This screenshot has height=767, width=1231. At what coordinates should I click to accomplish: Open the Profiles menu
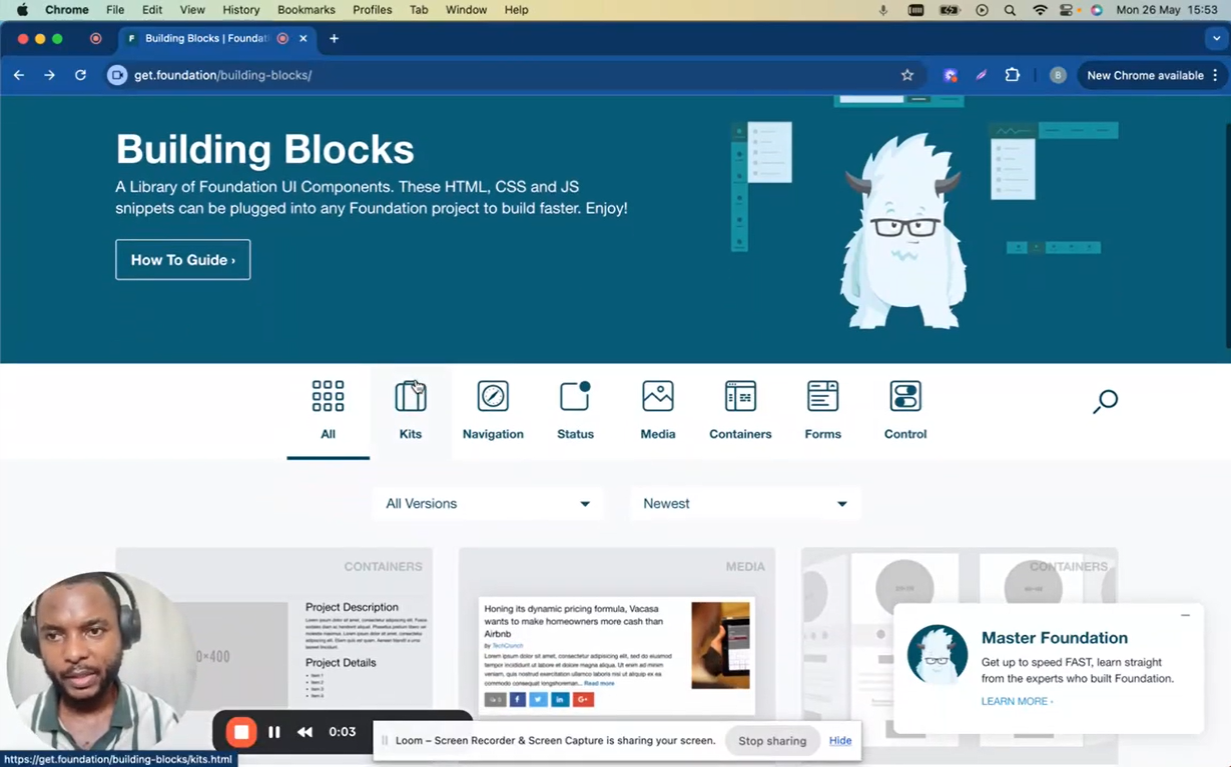pyautogui.click(x=372, y=10)
